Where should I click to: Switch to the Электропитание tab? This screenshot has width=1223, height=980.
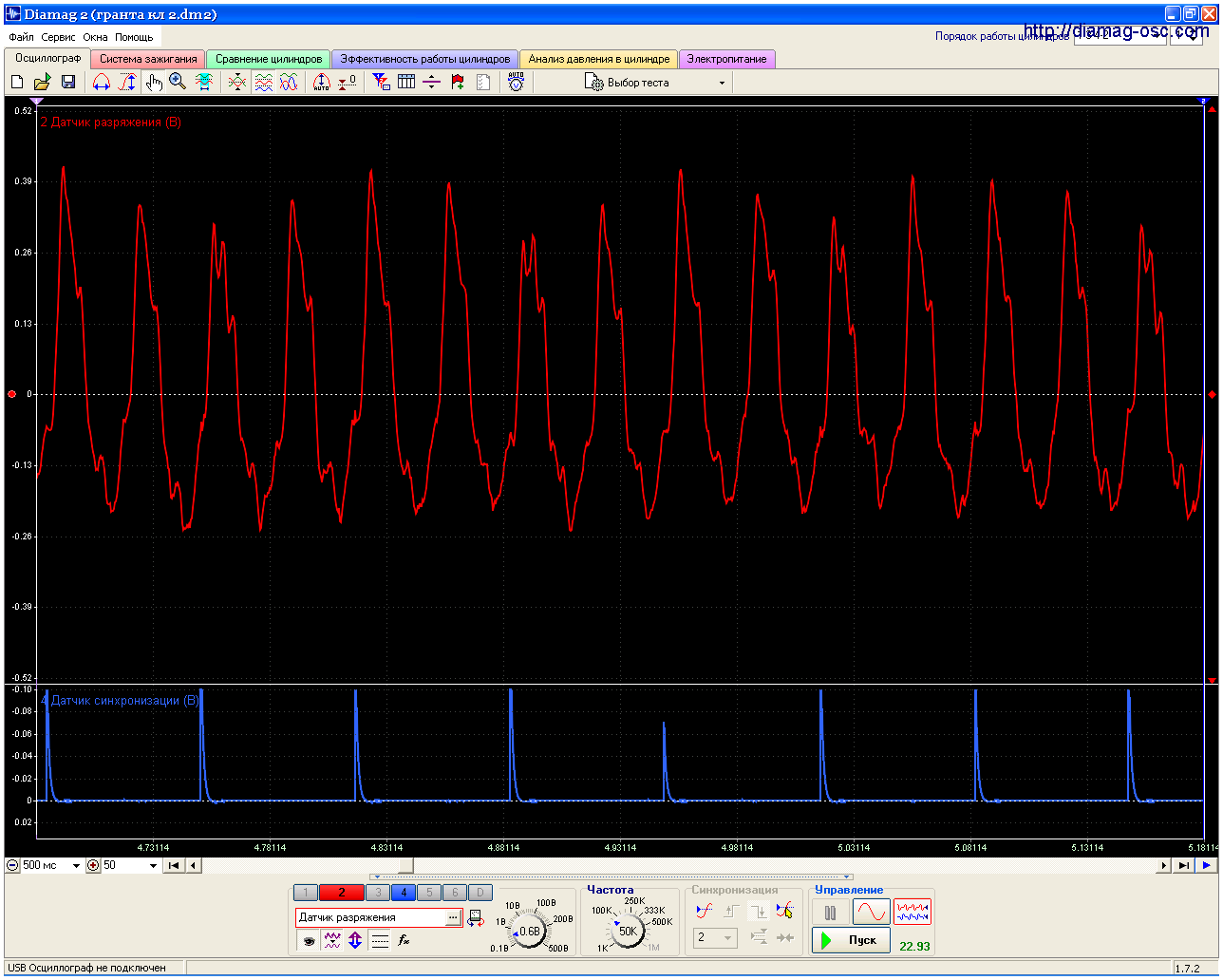click(x=726, y=59)
